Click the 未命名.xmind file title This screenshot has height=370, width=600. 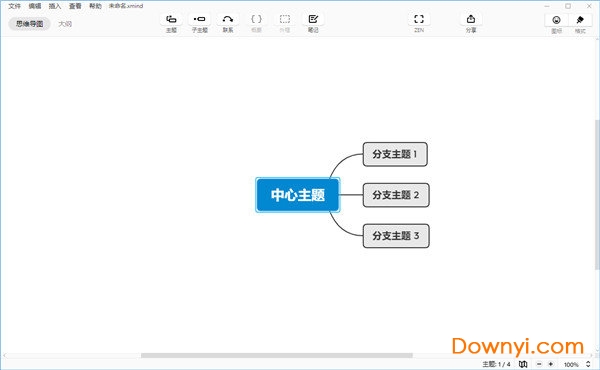point(126,6)
